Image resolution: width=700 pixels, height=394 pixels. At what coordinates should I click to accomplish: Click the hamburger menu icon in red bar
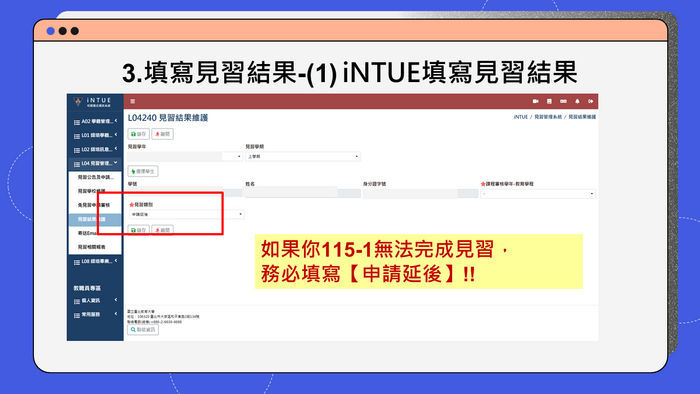[x=133, y=101]
